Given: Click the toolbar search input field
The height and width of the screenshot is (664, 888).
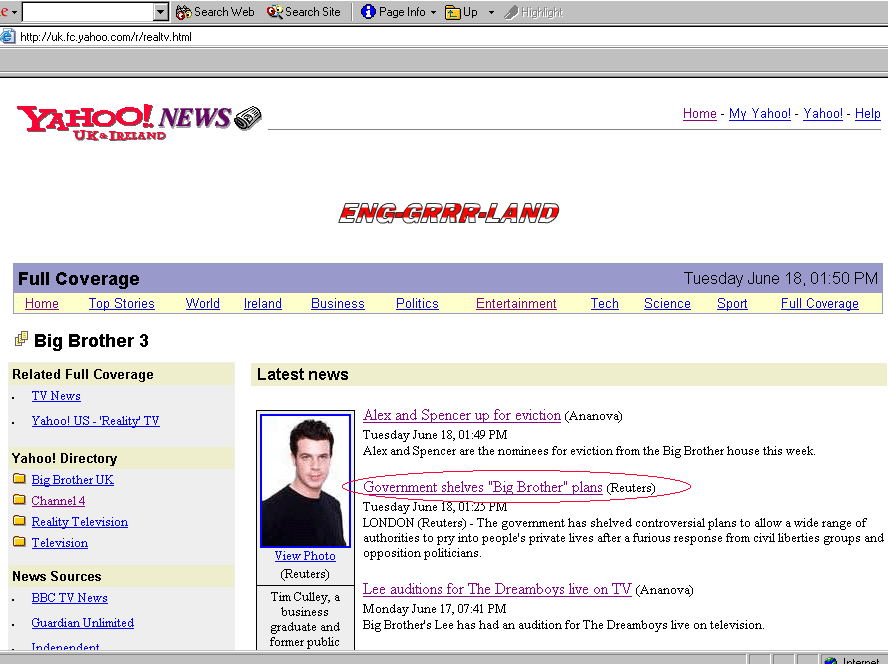Looking at the screenshot, I should coord(88,12).
